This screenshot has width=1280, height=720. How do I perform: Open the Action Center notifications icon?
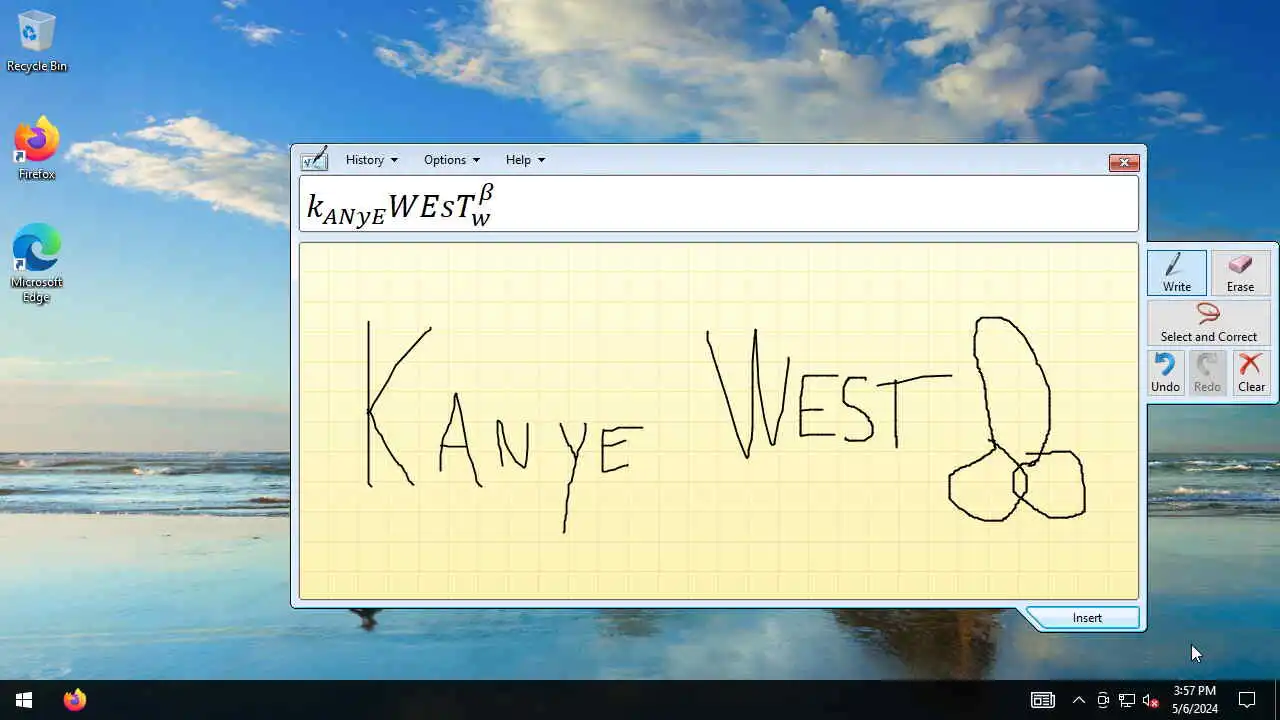click(x=1247, y=700)
